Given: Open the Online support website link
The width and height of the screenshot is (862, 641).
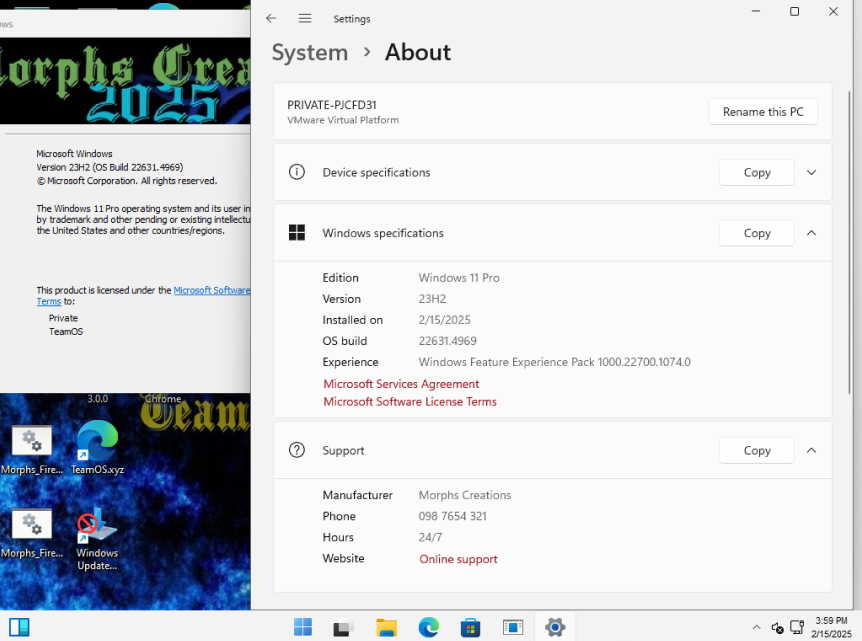Looking at the screenshot, I should 458,559.
